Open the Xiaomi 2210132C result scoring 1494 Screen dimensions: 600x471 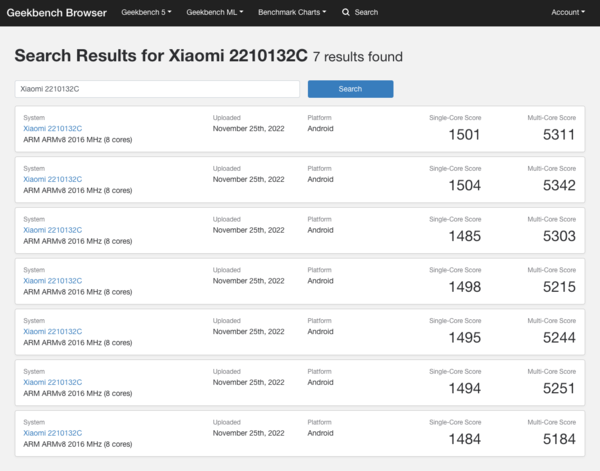53,382
